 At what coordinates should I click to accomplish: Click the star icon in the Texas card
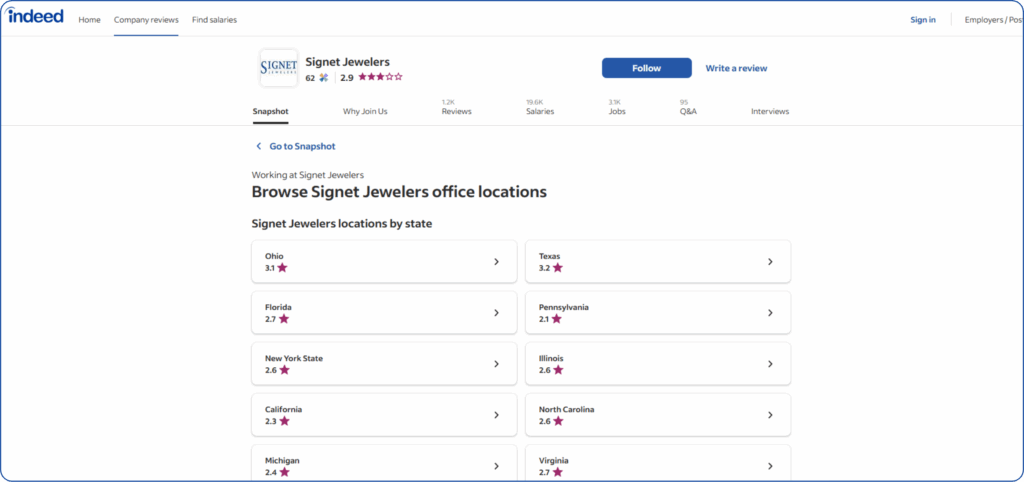point(557,268)
